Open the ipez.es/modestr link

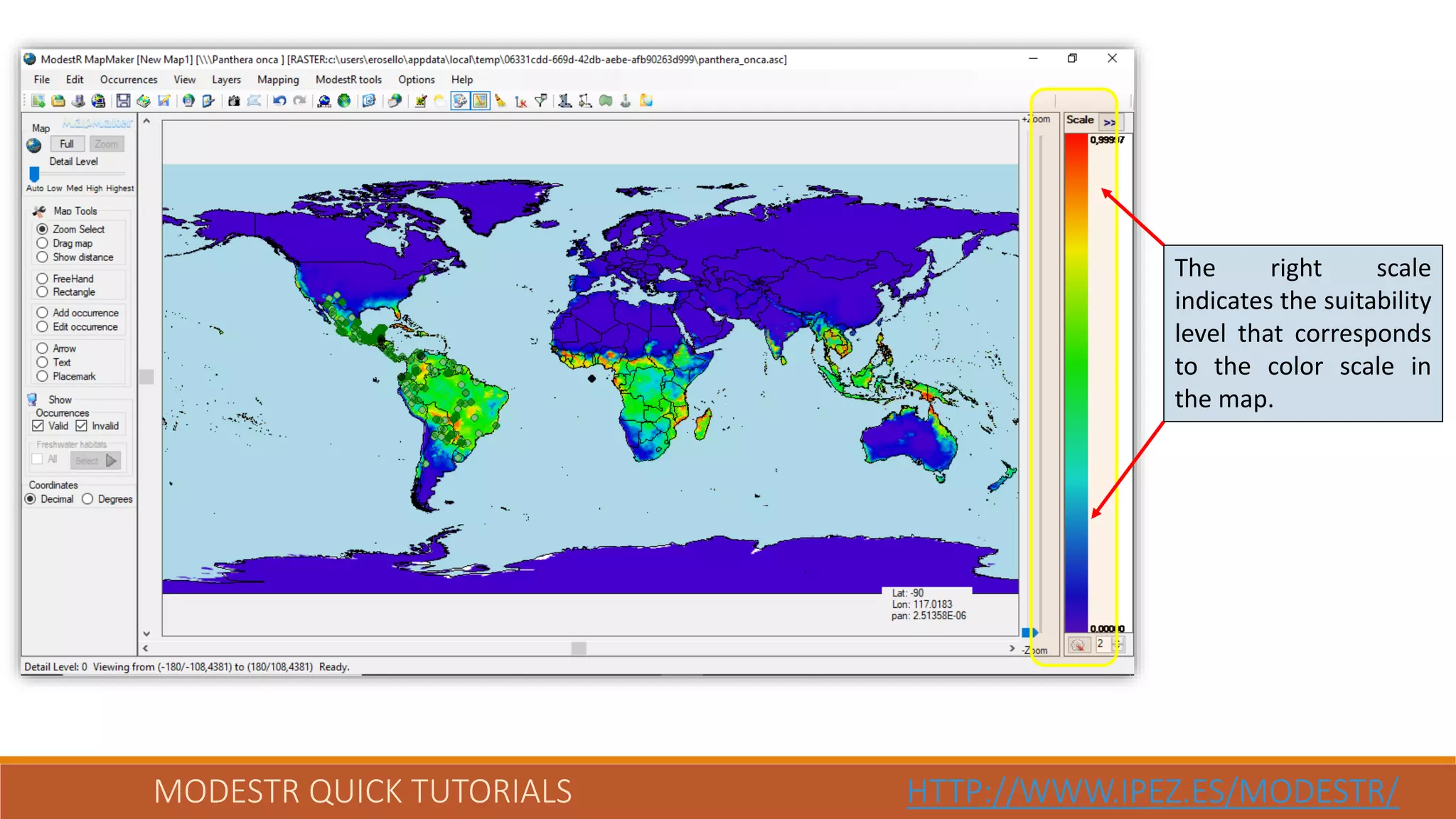click(x=1153, y=791)
